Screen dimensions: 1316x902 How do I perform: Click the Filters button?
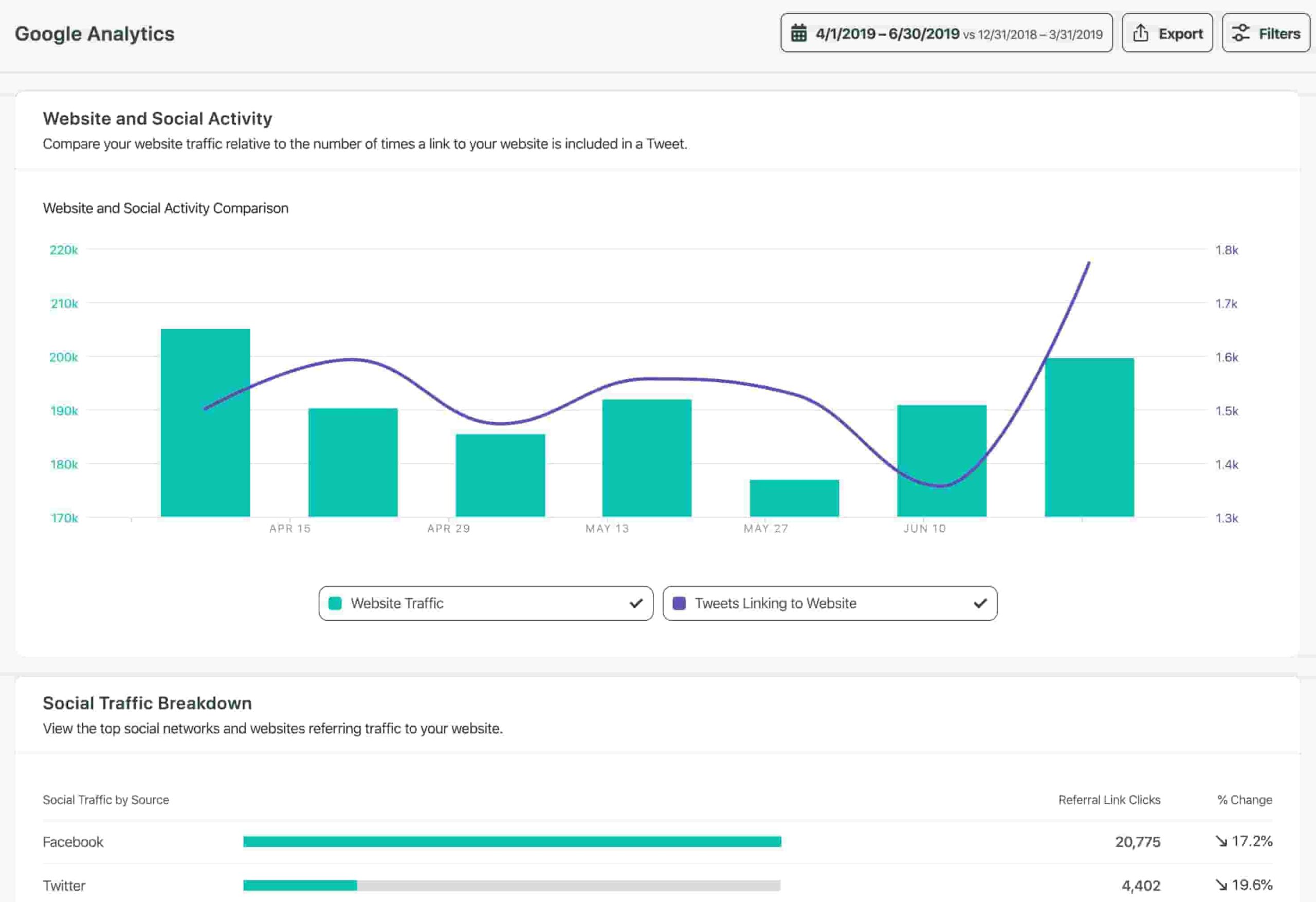(x=1266, y=33)
